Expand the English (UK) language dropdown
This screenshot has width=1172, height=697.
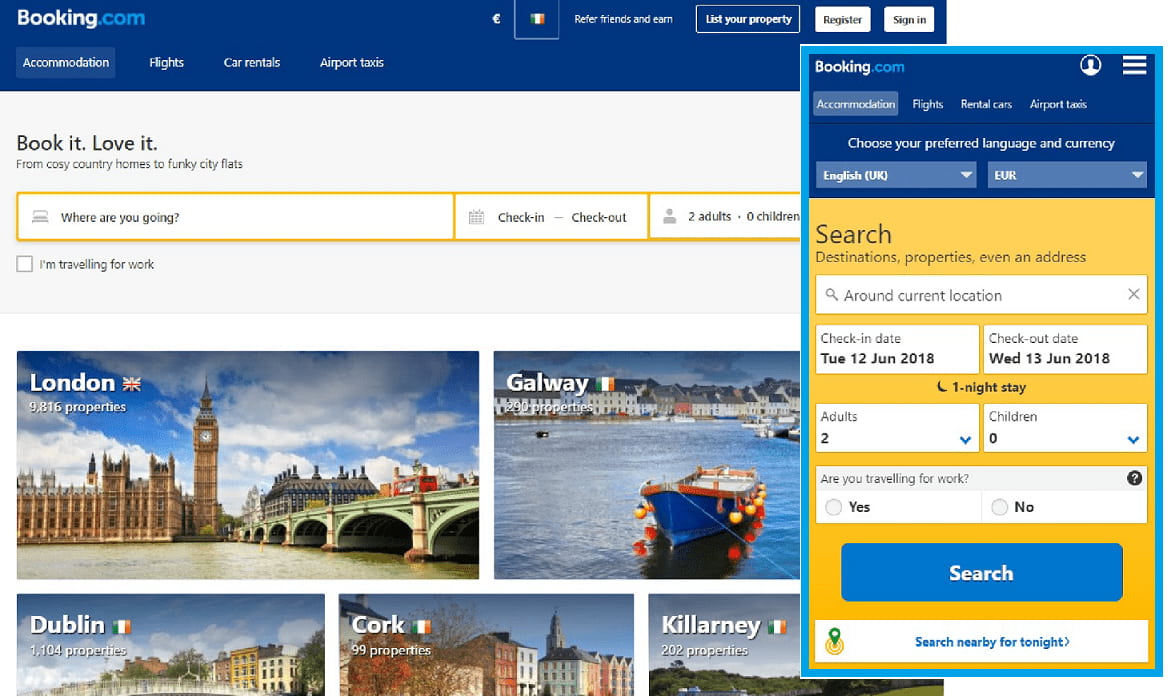(x=896, y=175)
